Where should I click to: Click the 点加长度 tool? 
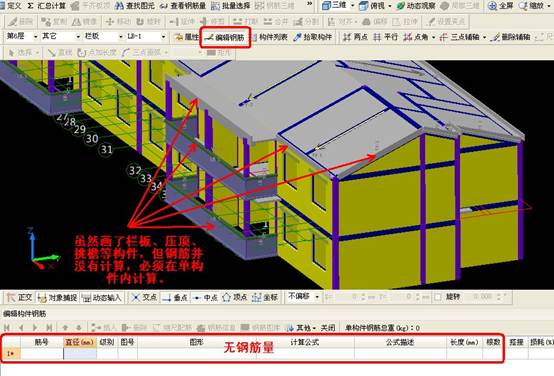(97, 53)
